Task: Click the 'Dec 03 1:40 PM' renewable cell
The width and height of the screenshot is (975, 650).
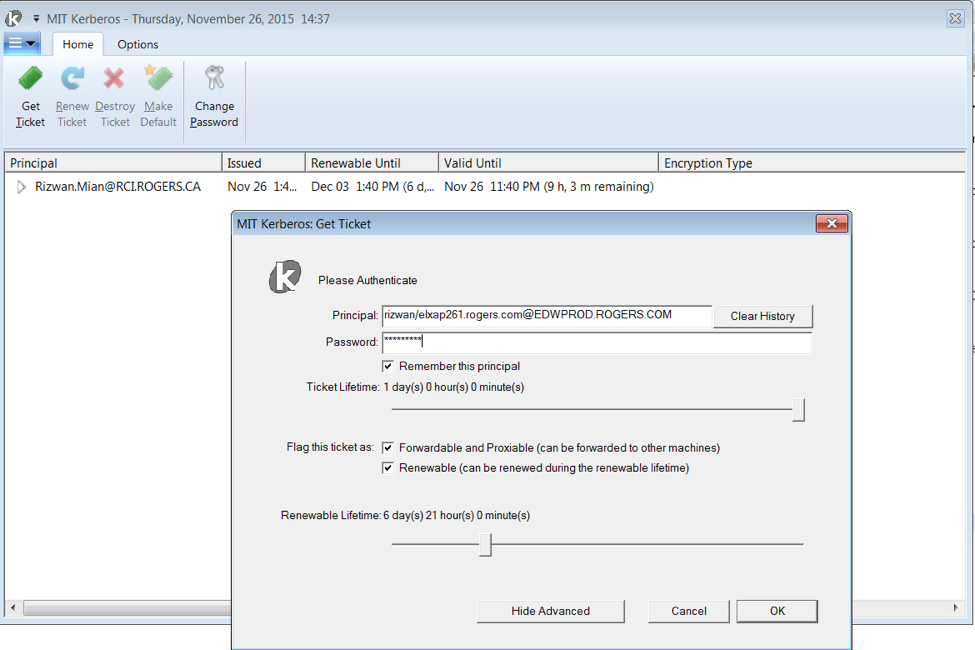Action: (x=372, y=187)
